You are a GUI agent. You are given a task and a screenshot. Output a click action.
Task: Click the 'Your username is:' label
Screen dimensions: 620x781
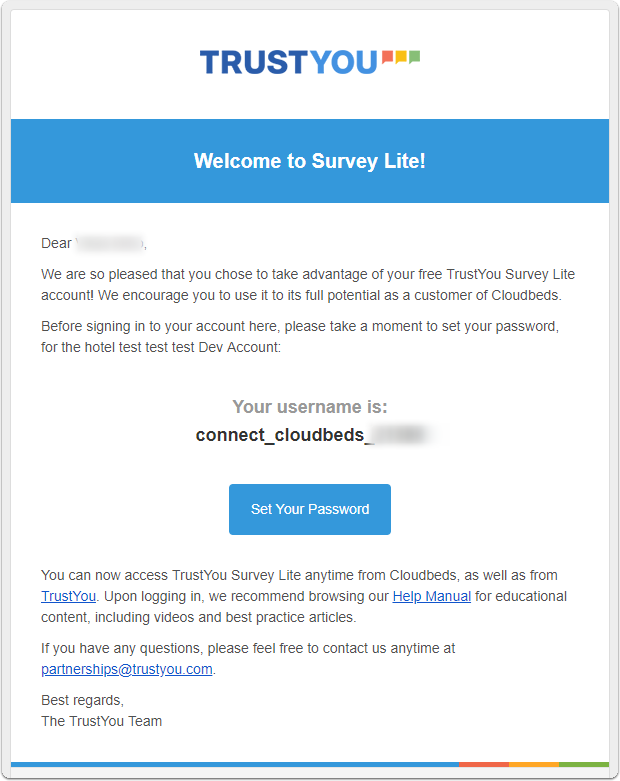310,407
